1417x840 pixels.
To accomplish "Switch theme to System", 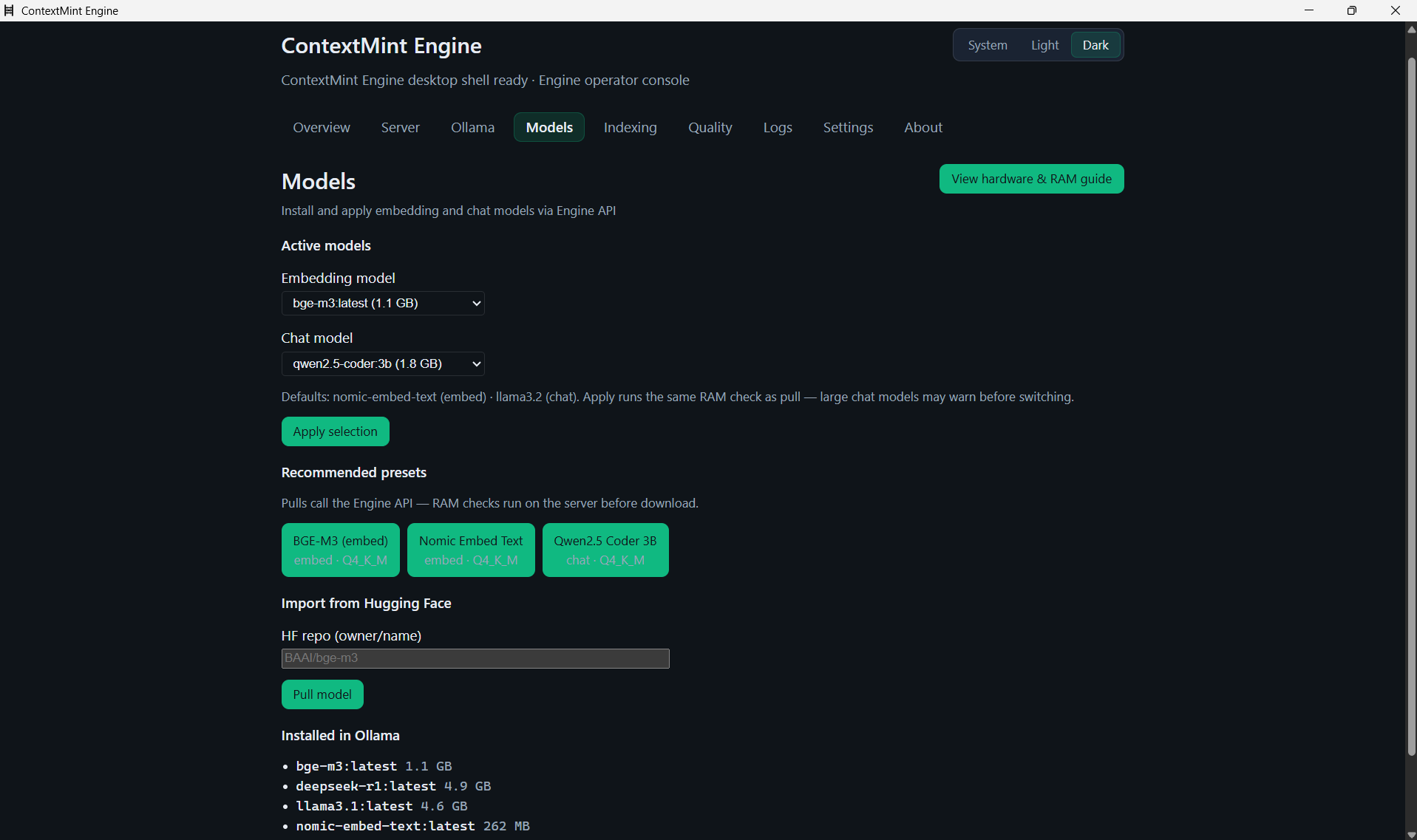I will [x=987, y=45].
